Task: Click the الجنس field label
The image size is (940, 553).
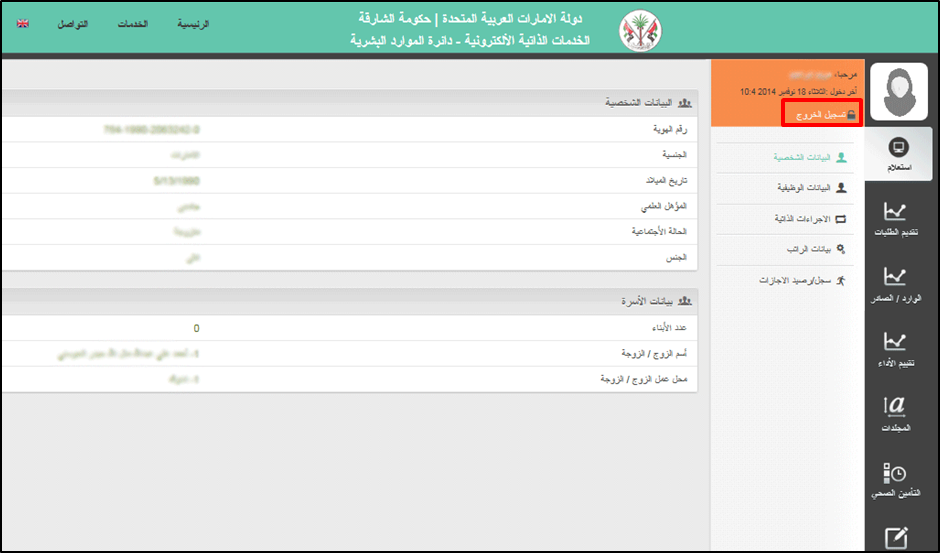Action: pyautogui.click(x=676, y=257)
